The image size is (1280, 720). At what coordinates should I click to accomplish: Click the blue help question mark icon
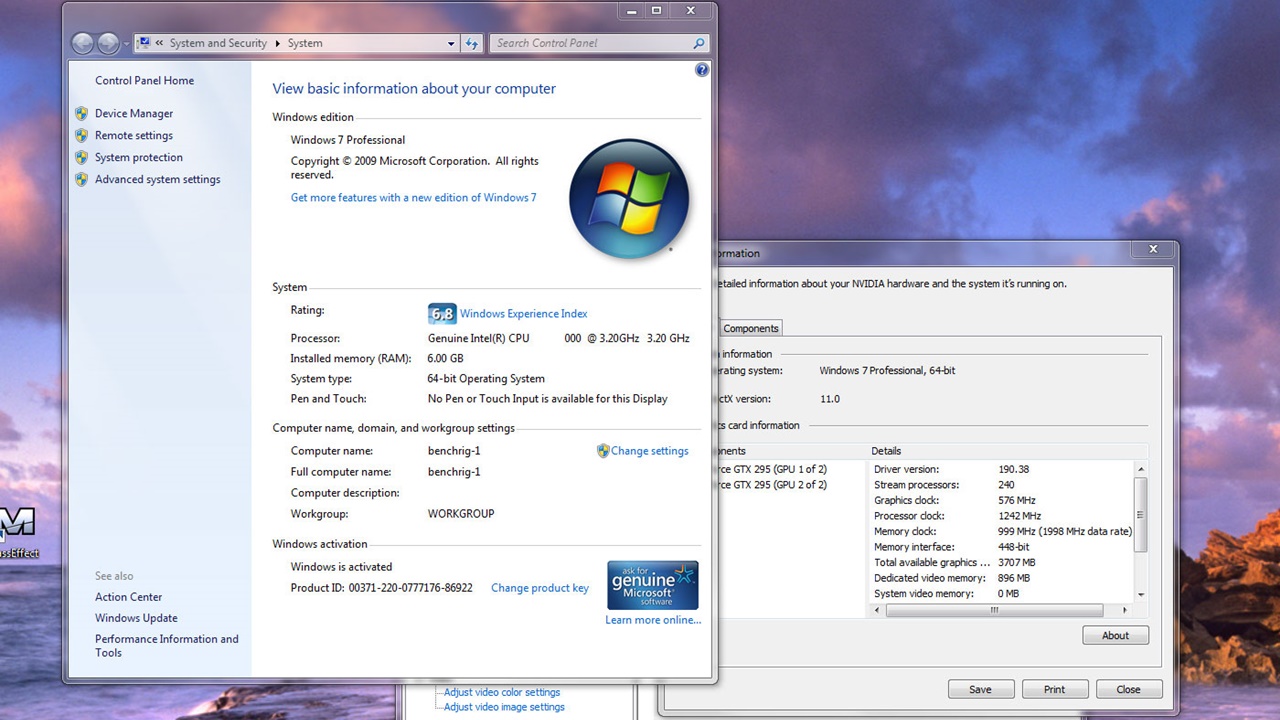tap(702, 70)
